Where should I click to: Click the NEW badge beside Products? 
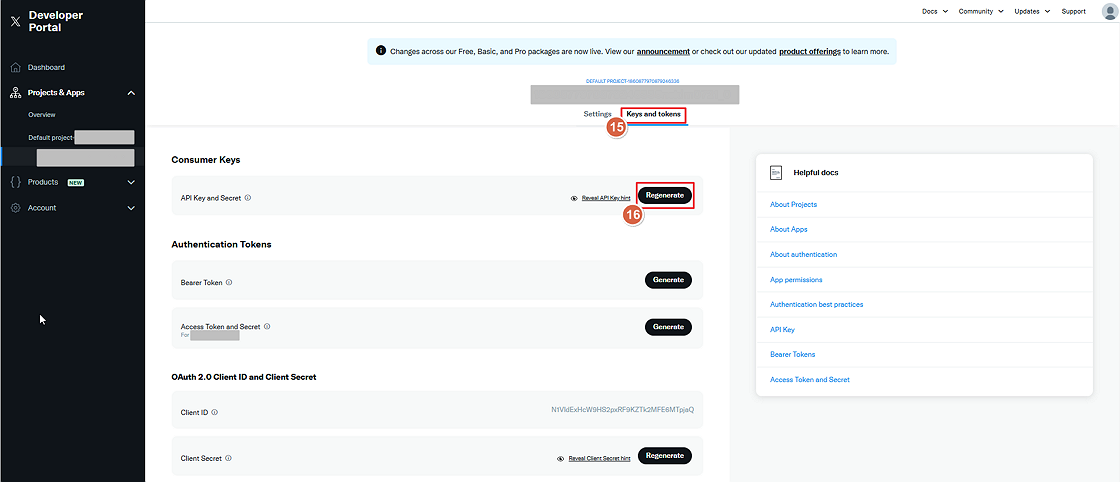coord(76,183)
